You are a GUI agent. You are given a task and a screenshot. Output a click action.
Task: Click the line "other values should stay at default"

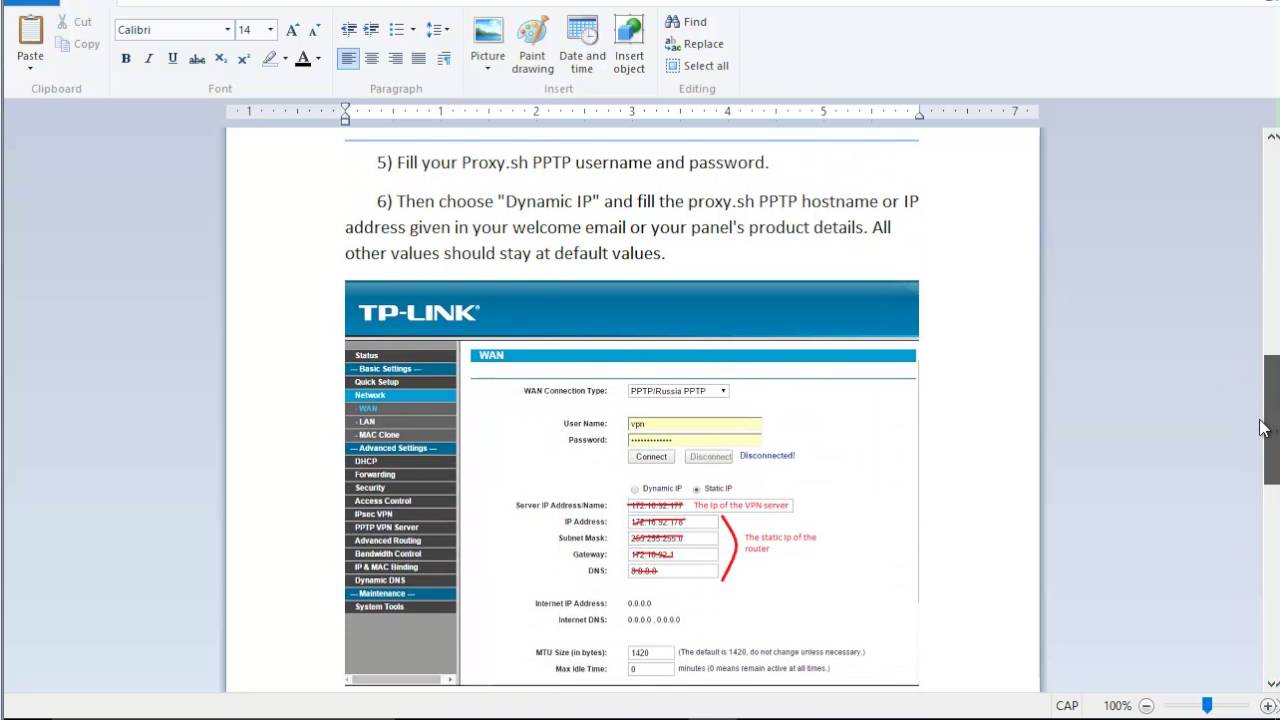coord(505,253)
